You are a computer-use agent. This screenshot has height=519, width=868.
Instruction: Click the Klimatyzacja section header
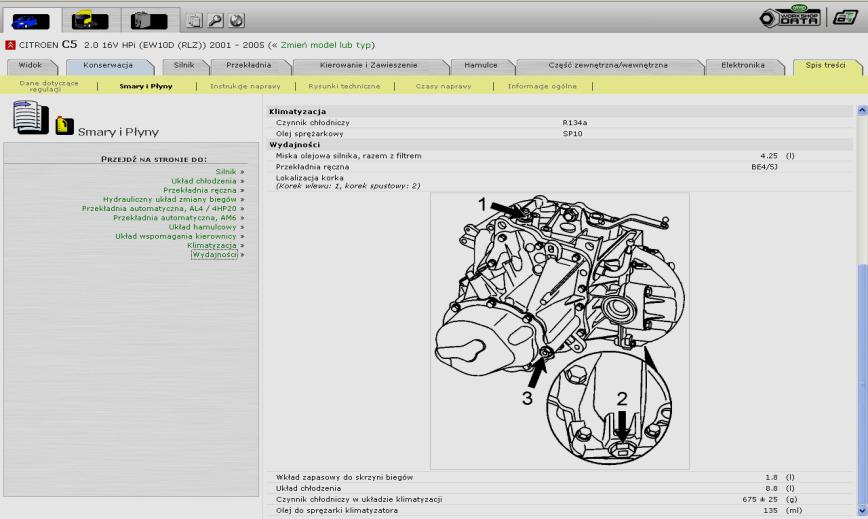tap(560, 112)
